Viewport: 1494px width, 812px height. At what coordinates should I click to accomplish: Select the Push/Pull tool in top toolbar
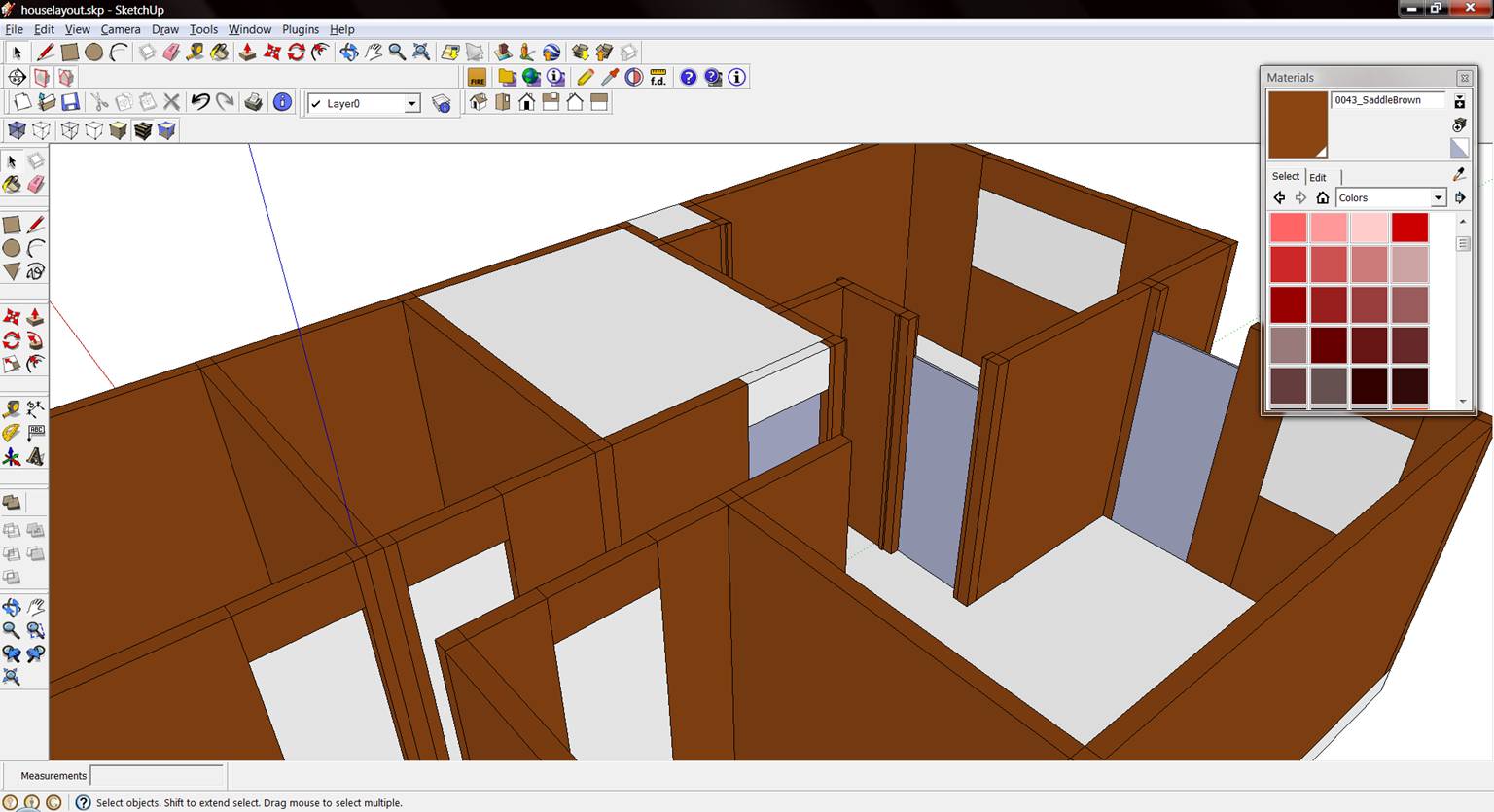[247, 53]
